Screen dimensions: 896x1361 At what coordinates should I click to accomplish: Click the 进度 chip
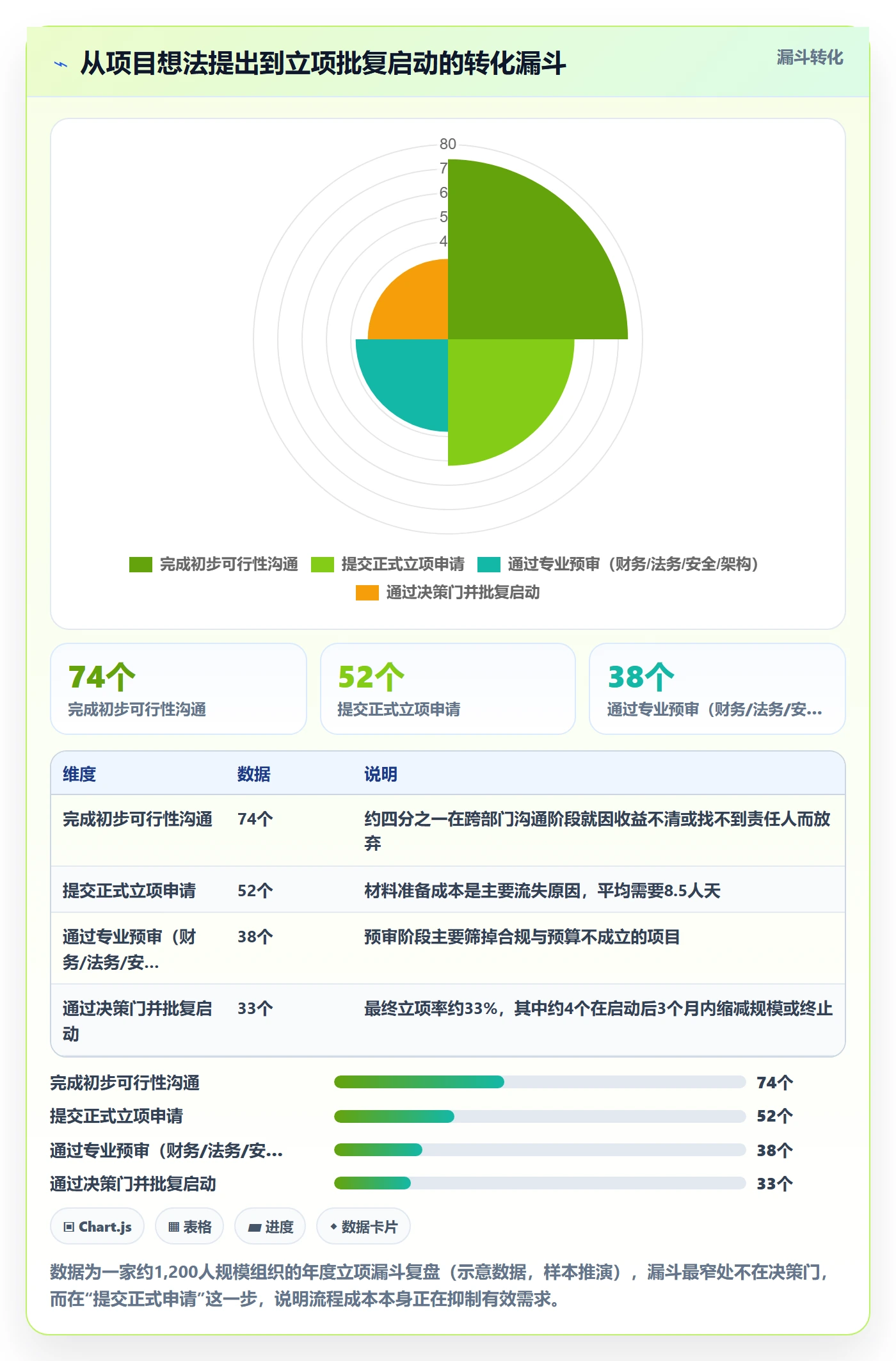click(x=270, y=1227)
